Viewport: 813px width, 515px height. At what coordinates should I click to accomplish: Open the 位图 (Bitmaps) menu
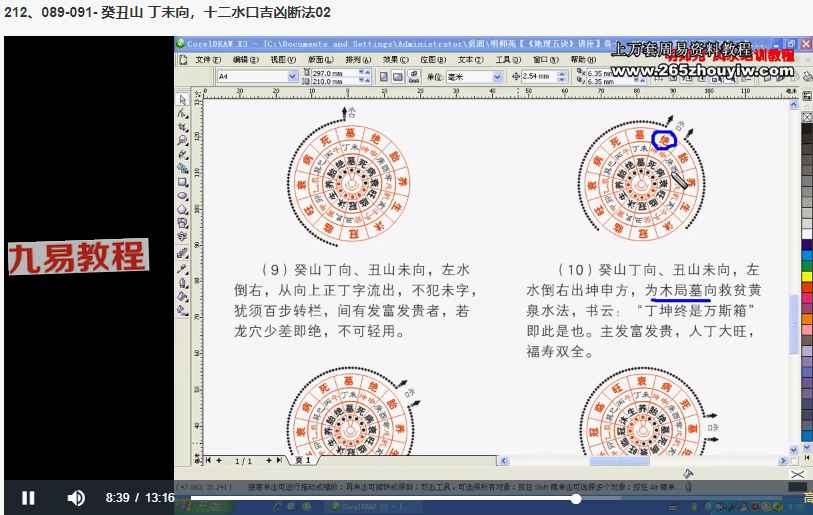pyautogui.click(x=433, y=60)
